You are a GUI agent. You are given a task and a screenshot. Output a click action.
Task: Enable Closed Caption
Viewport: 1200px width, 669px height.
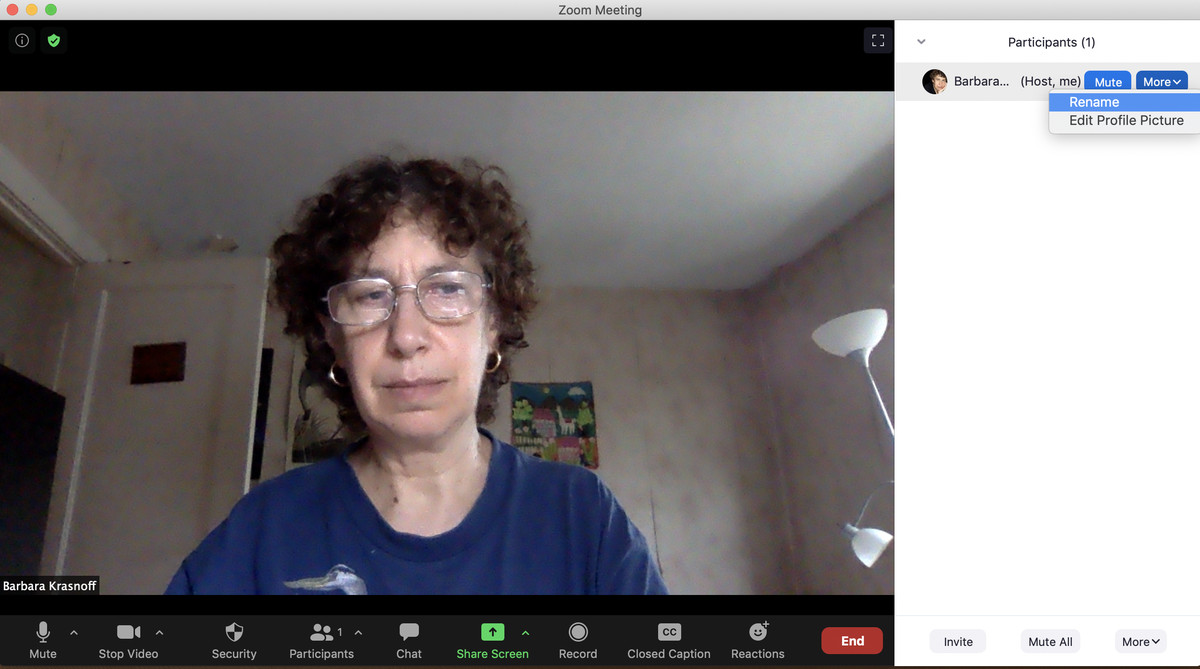pyautogui.click(x=668, y=640)
